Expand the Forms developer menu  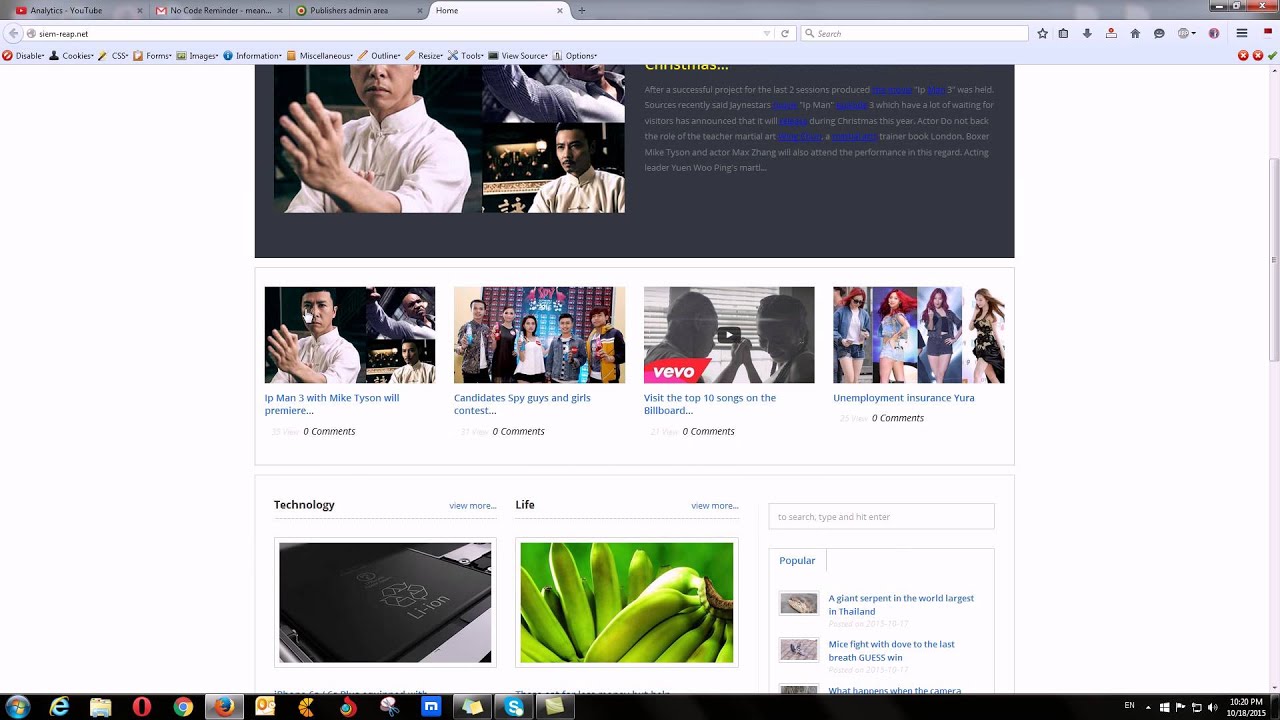[153, 56]
